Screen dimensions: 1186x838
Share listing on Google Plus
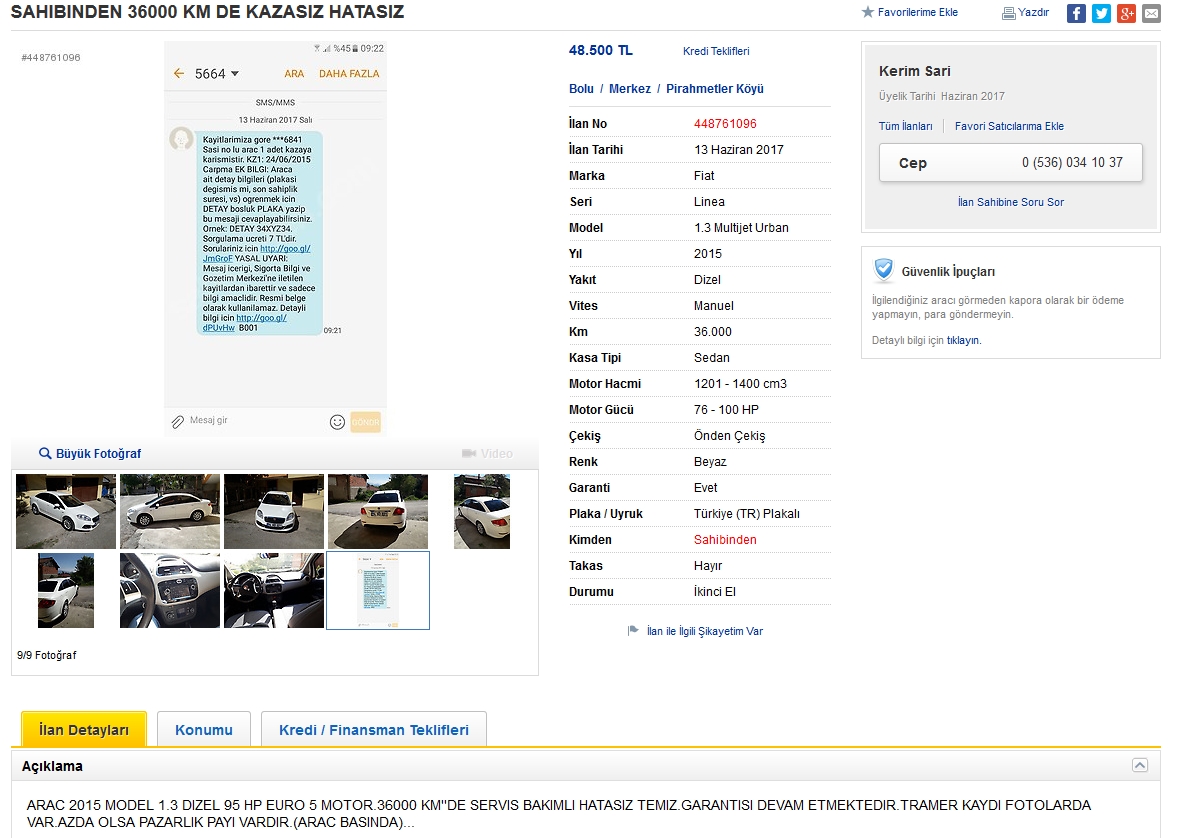1127,13
